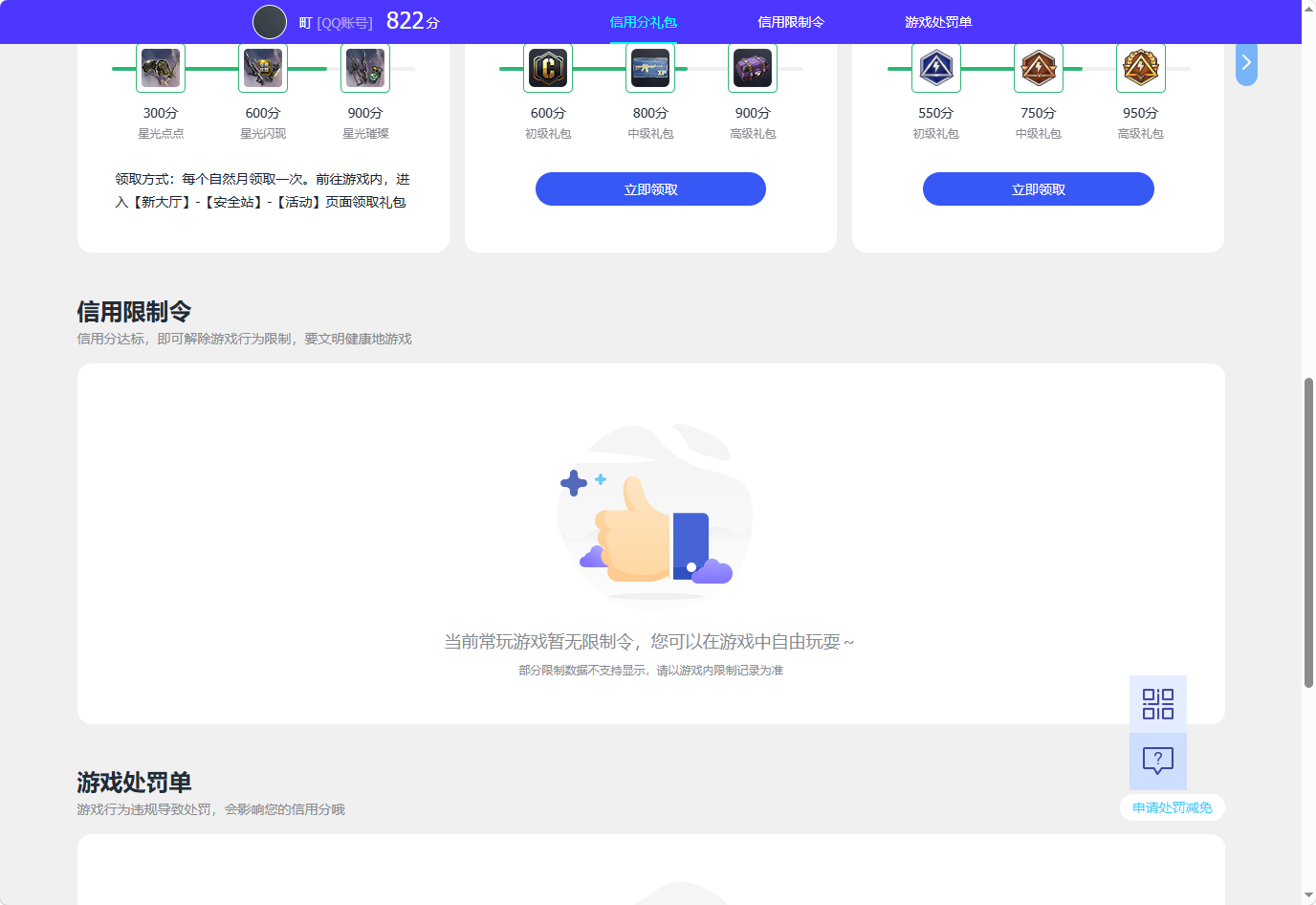Click the 领取方式 instructions text
This screenshot has height=905, width=1316.
262,190
